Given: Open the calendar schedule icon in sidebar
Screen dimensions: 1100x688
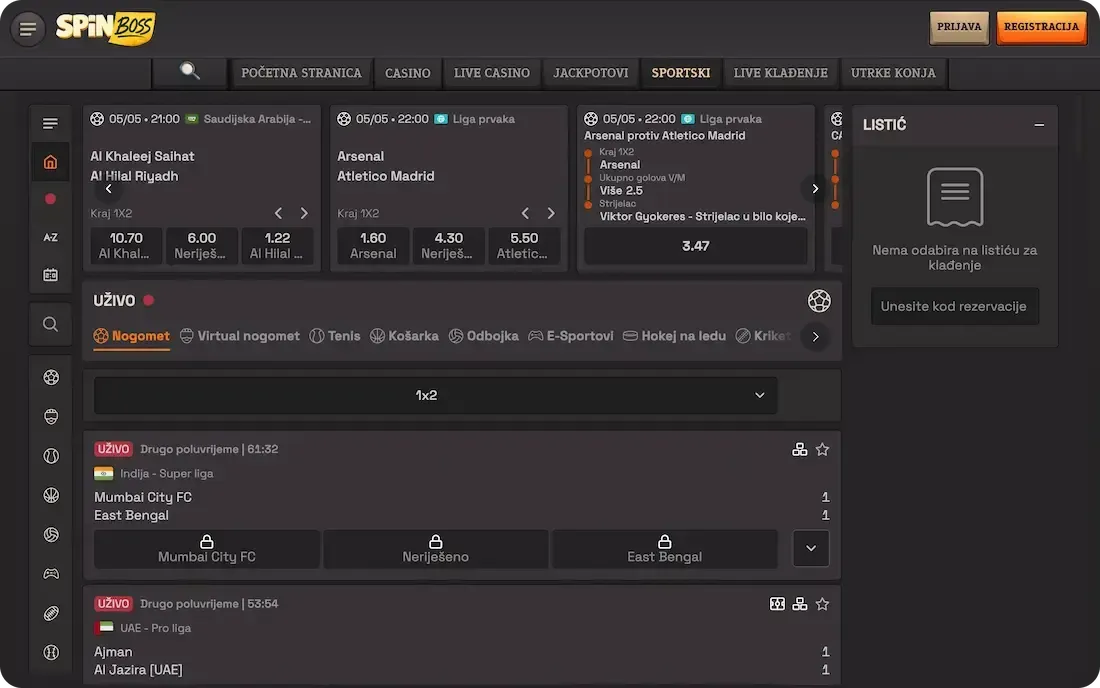Looking at the screenshot, I should (51, 275).
